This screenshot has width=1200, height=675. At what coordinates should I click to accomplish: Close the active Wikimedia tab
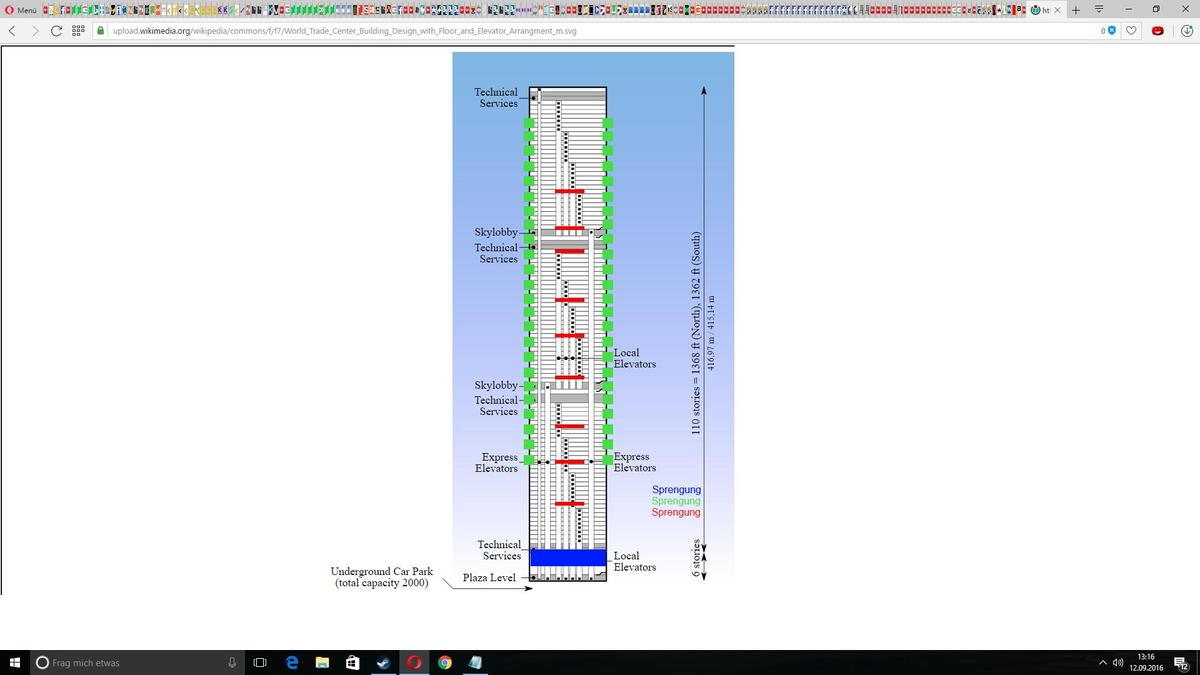1057,10
